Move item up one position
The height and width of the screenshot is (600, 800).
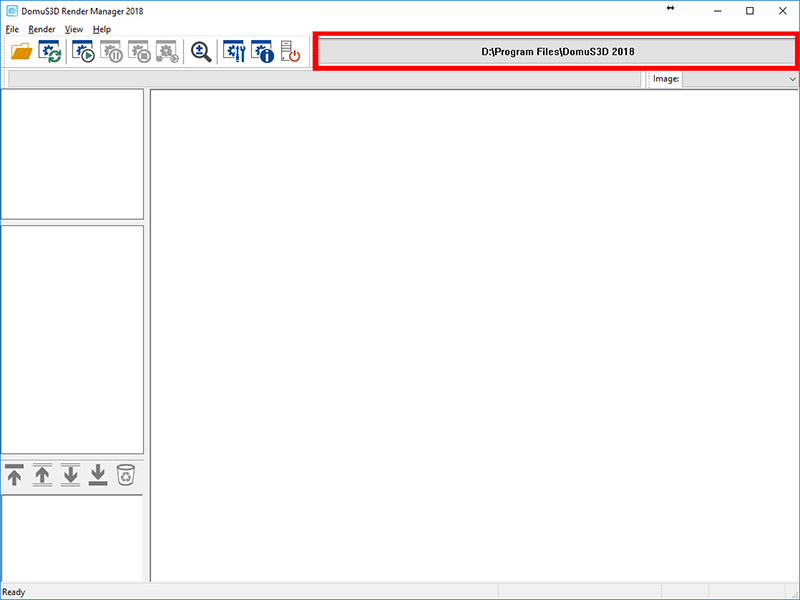42,475
